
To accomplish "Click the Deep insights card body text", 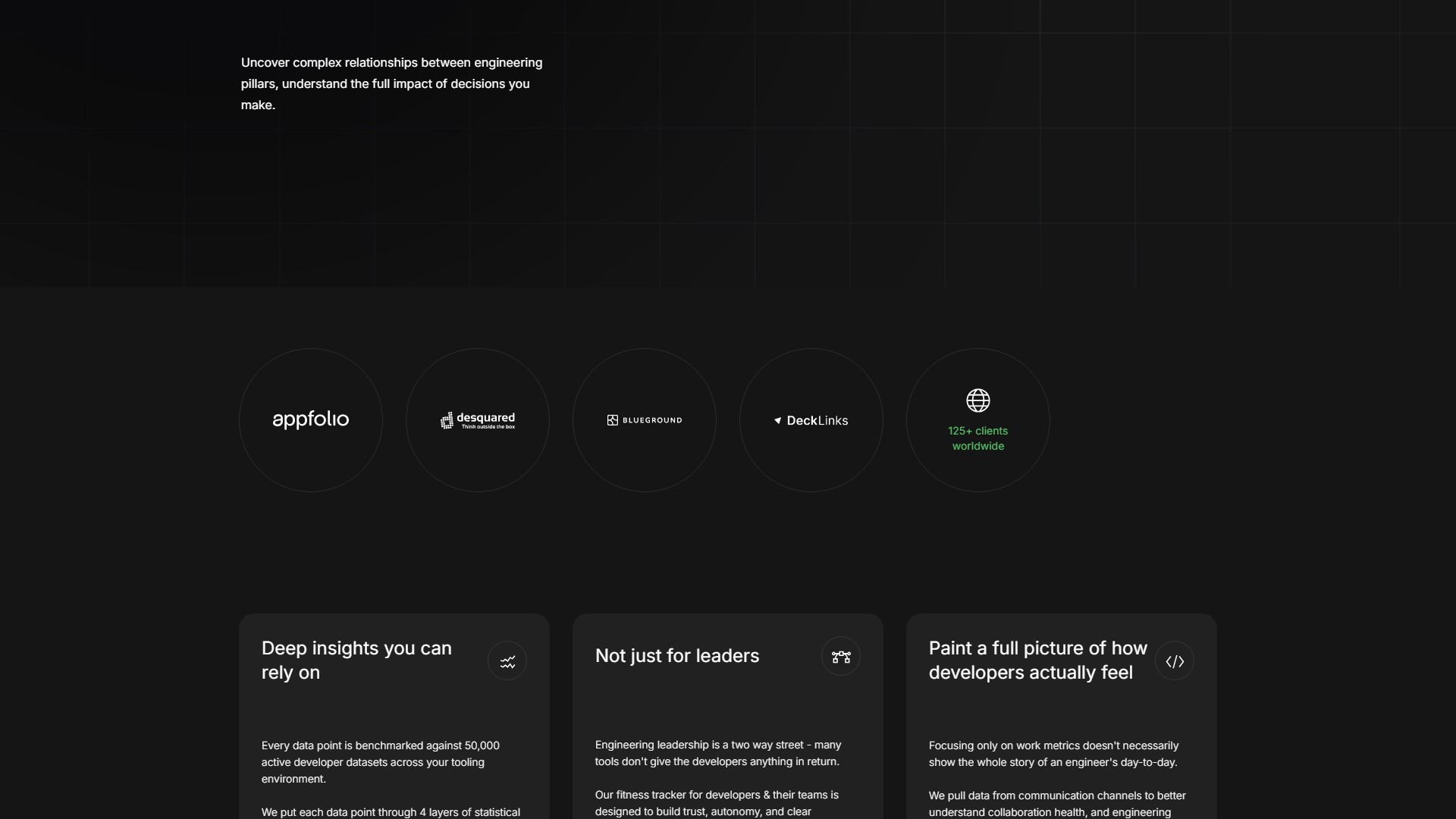I will (x=381, y=761).
